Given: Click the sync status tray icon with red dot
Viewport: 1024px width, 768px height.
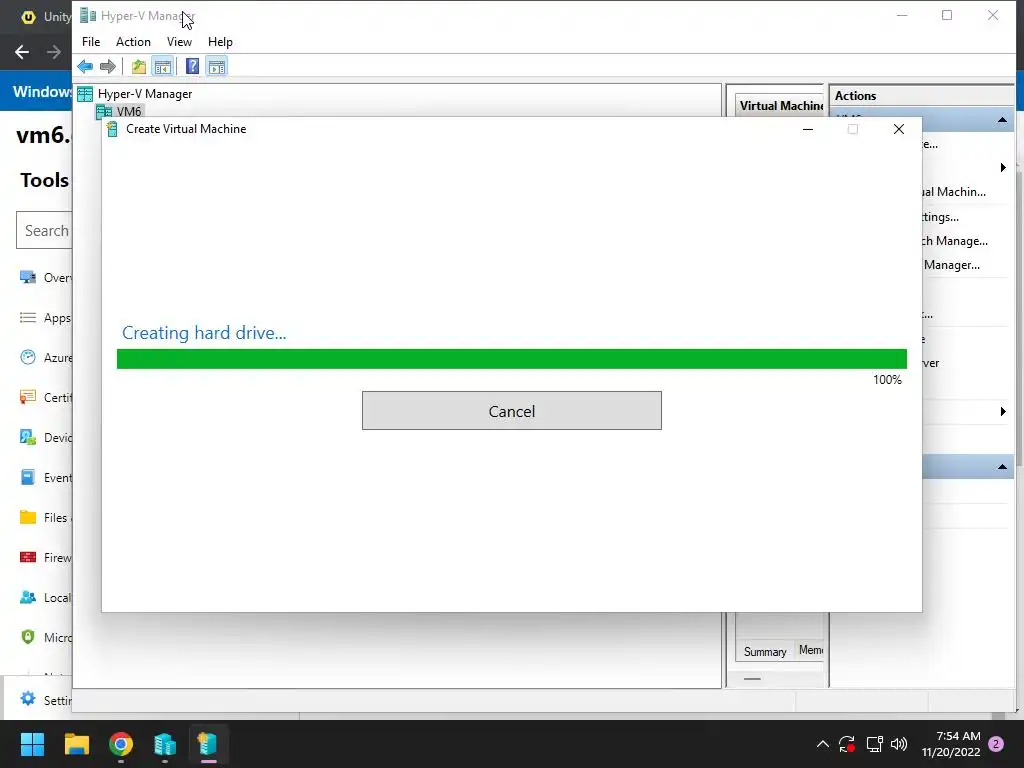Looking at the screenshot, I should coord(847,744).
